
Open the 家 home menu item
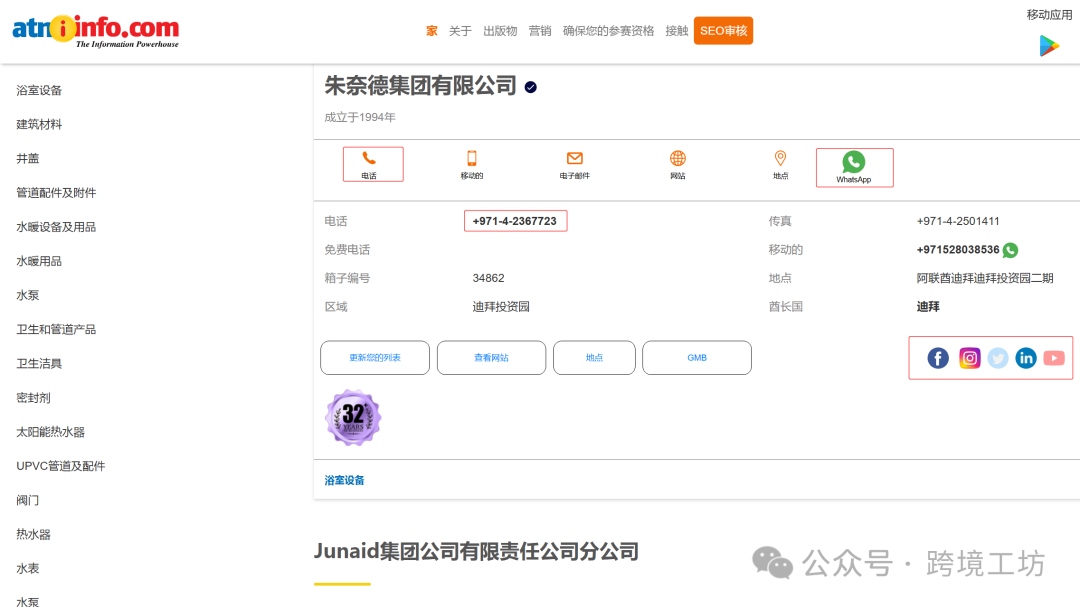(x=430, y=30)
